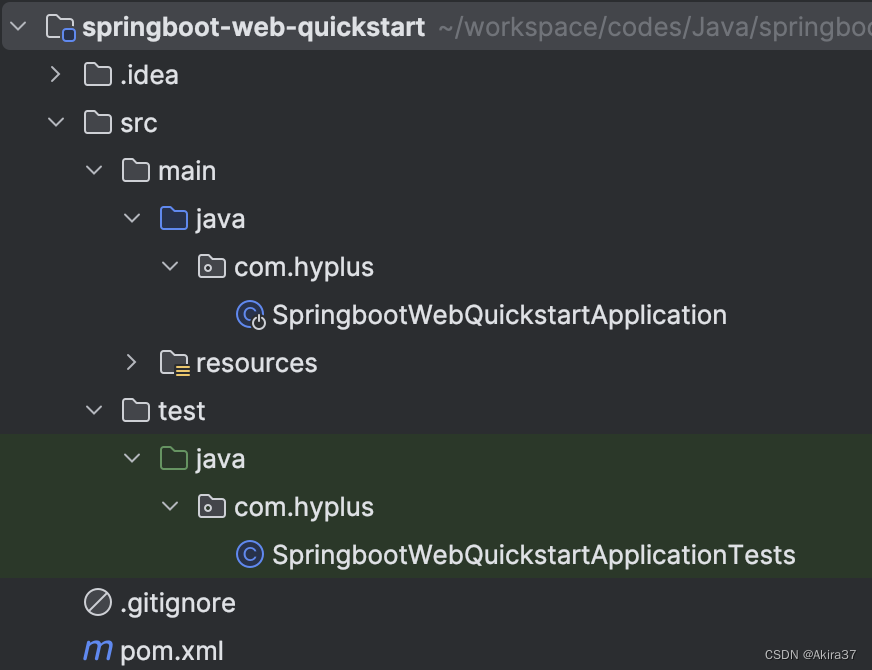
Task: Click the .gitignore ignored-file icon
Action: tap(96, 602)
